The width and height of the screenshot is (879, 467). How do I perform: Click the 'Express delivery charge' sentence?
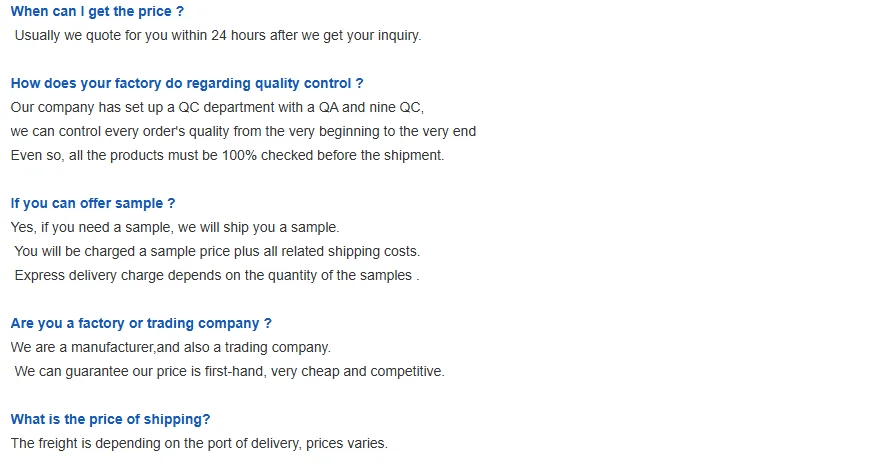tap(217, 275)
